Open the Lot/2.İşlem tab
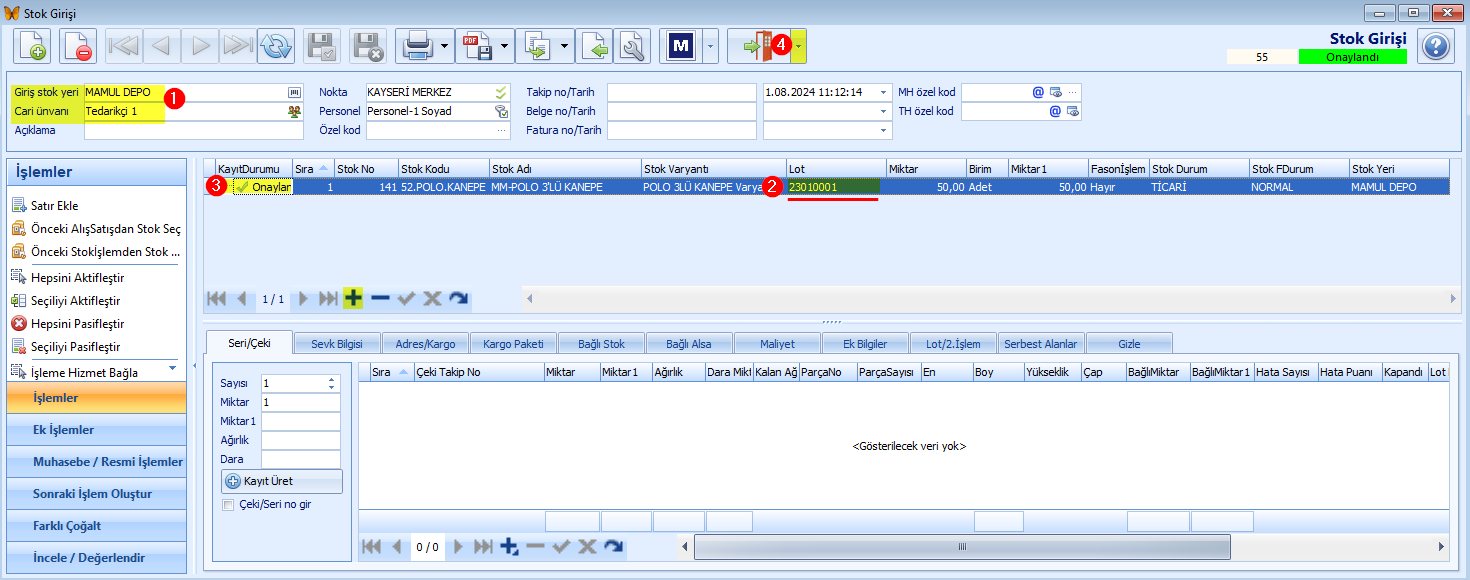1470x580 pixels. coord(953,344)
